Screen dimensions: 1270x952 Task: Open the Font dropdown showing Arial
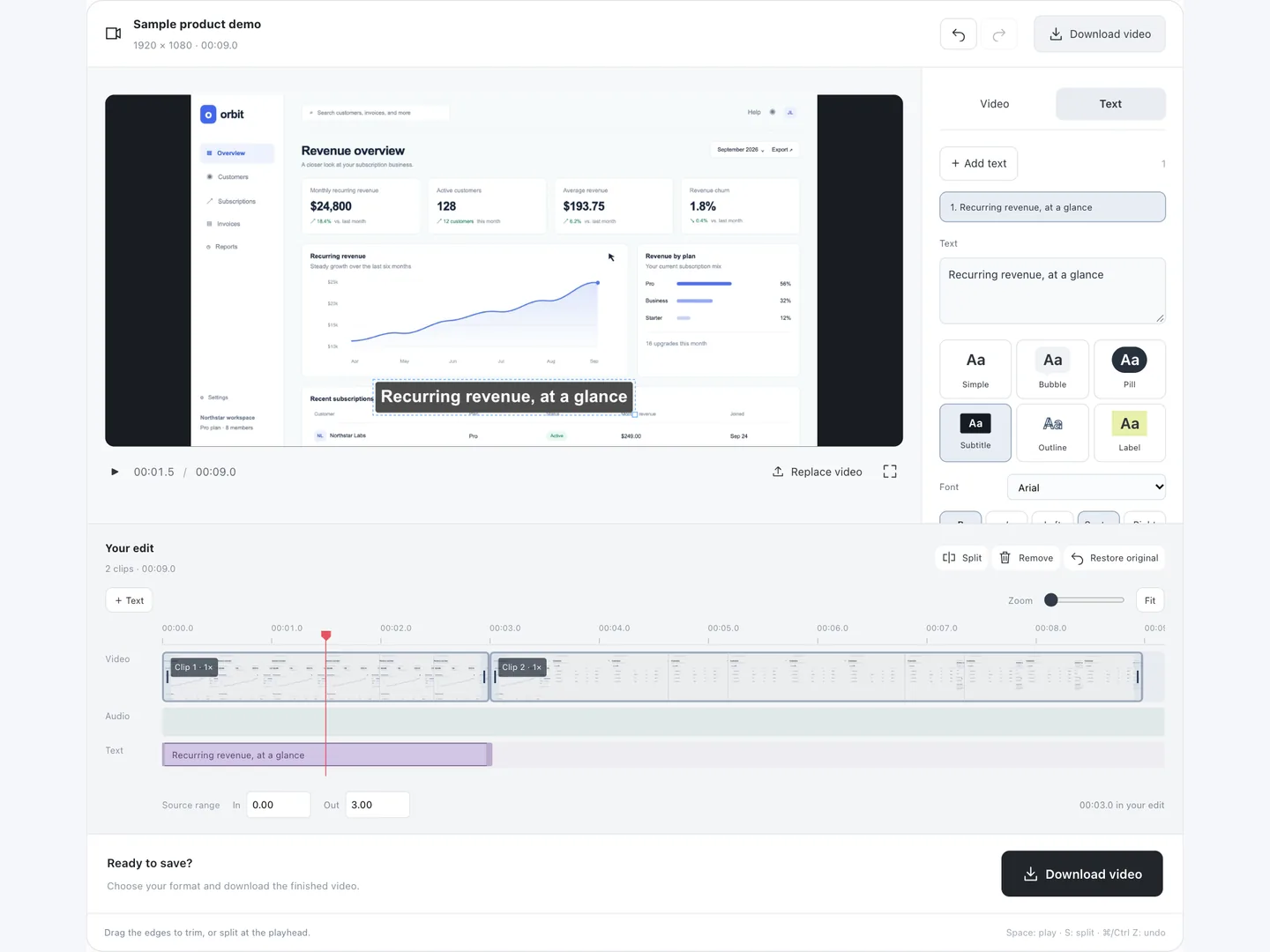point(1087,487)
